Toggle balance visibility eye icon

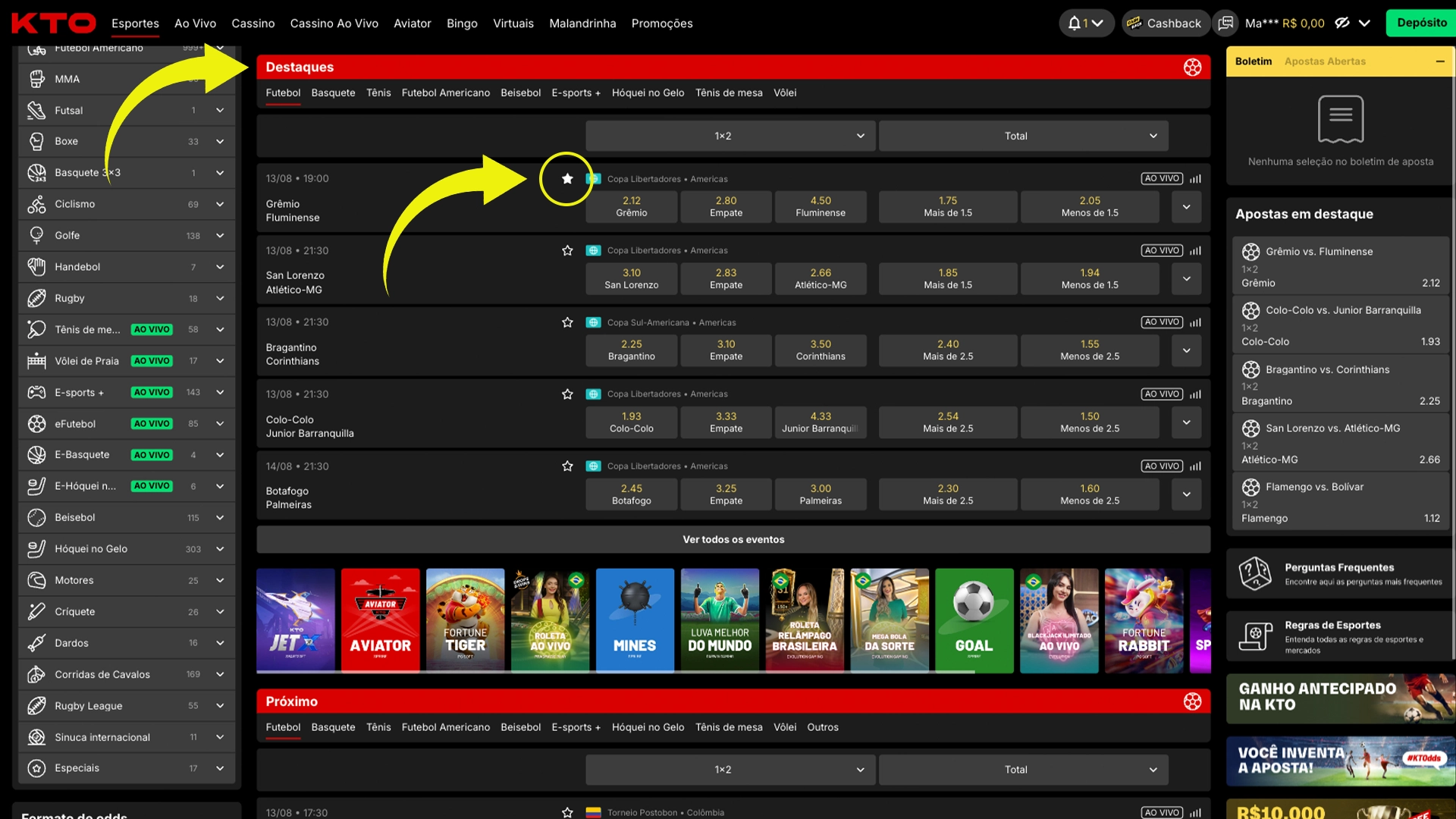[1342, 23]
